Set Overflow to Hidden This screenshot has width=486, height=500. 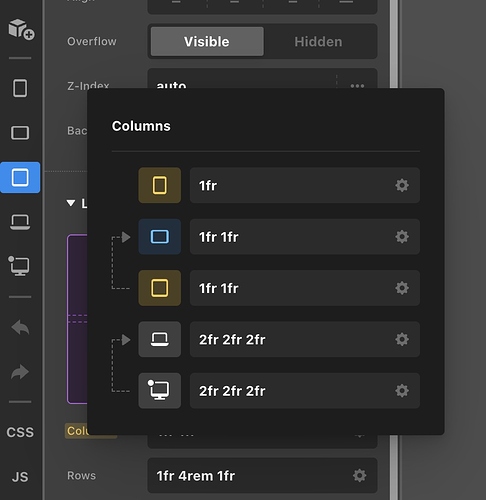tap(318, 42)
